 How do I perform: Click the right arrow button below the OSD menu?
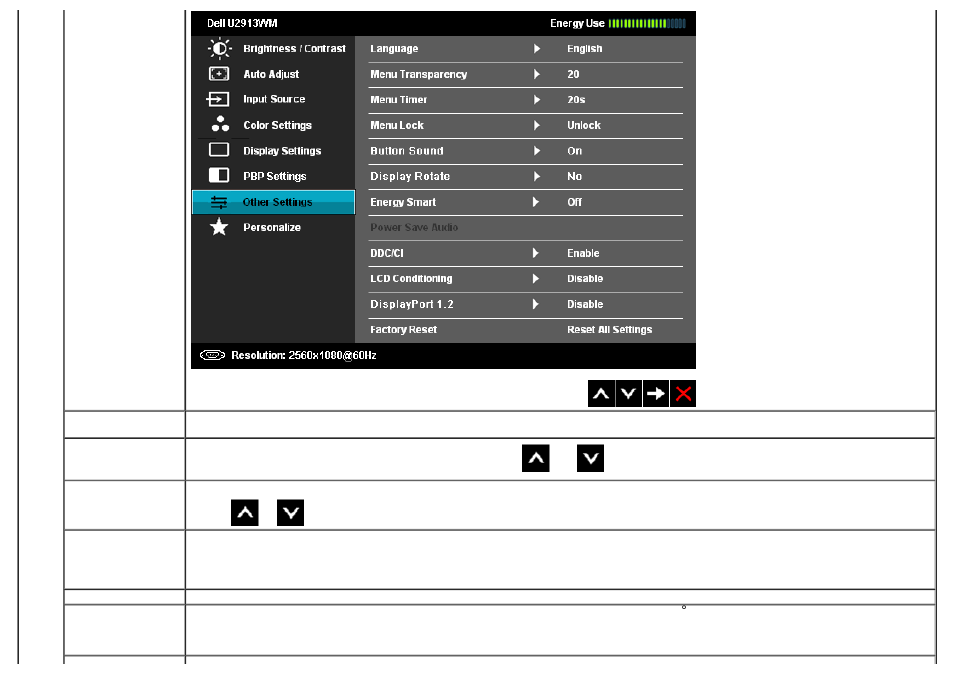[656, 394]
